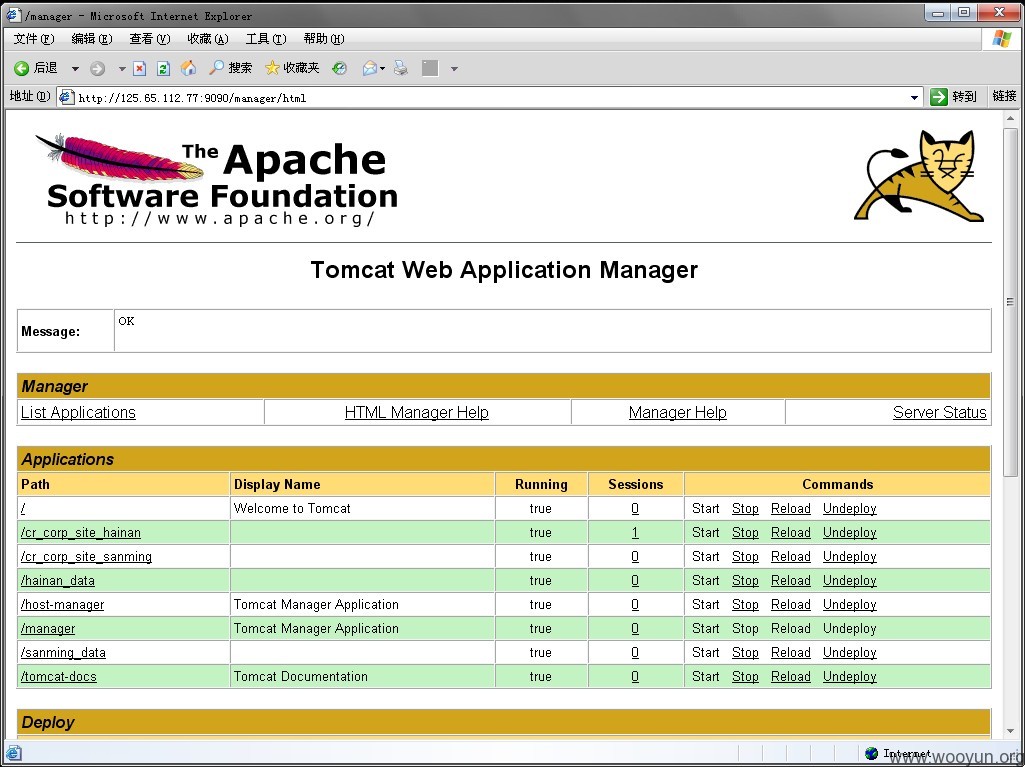Undeploy the /tomcat-docs application
Image resolution: width=1025 pixels, height=767 pixels.
click(850, 677)
